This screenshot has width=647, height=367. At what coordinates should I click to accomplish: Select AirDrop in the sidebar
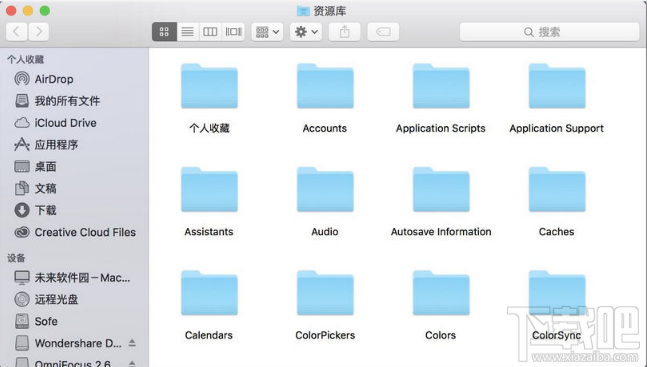(x=44, y=79)
